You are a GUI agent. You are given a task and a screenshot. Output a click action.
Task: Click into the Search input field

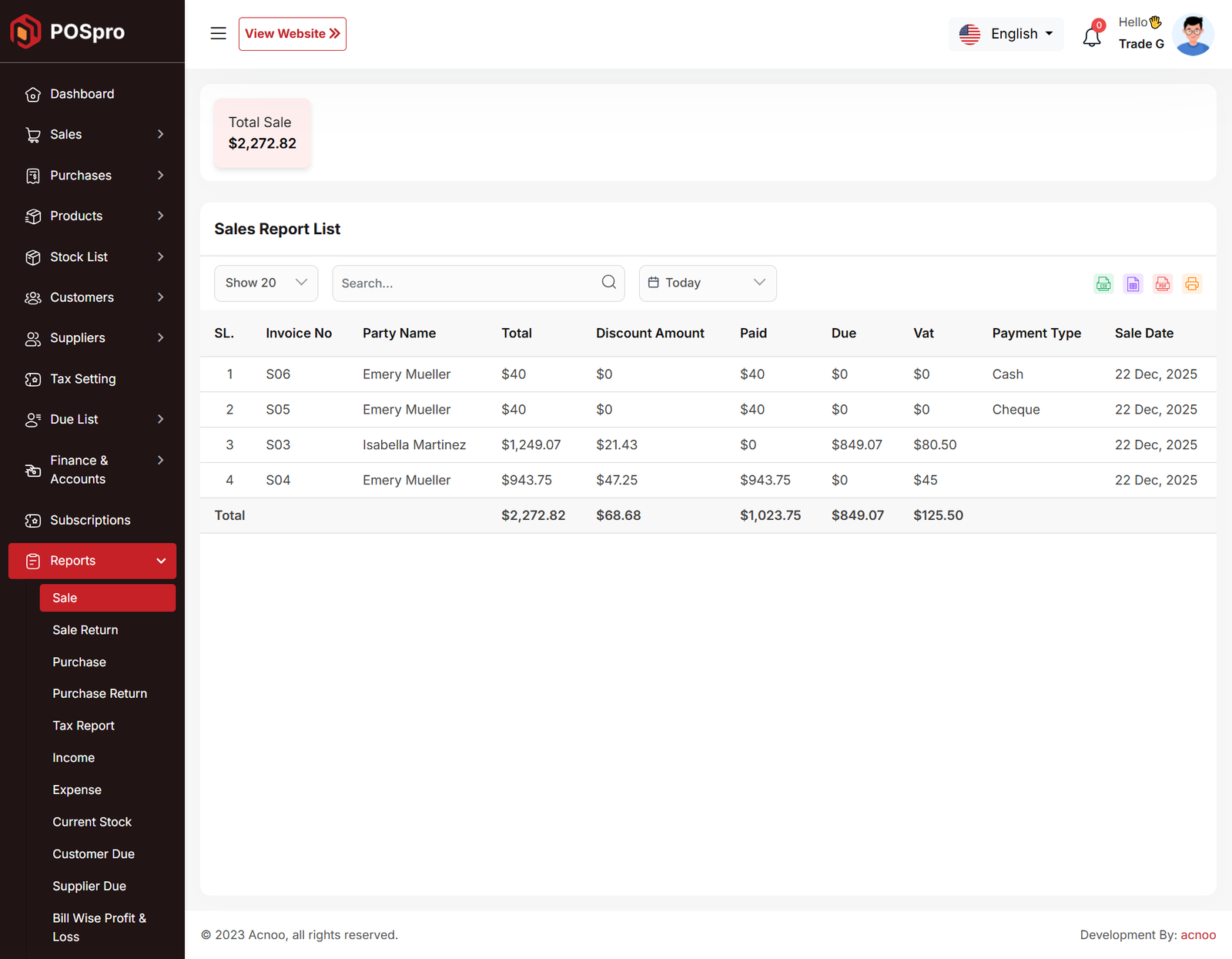click(466, 283)
